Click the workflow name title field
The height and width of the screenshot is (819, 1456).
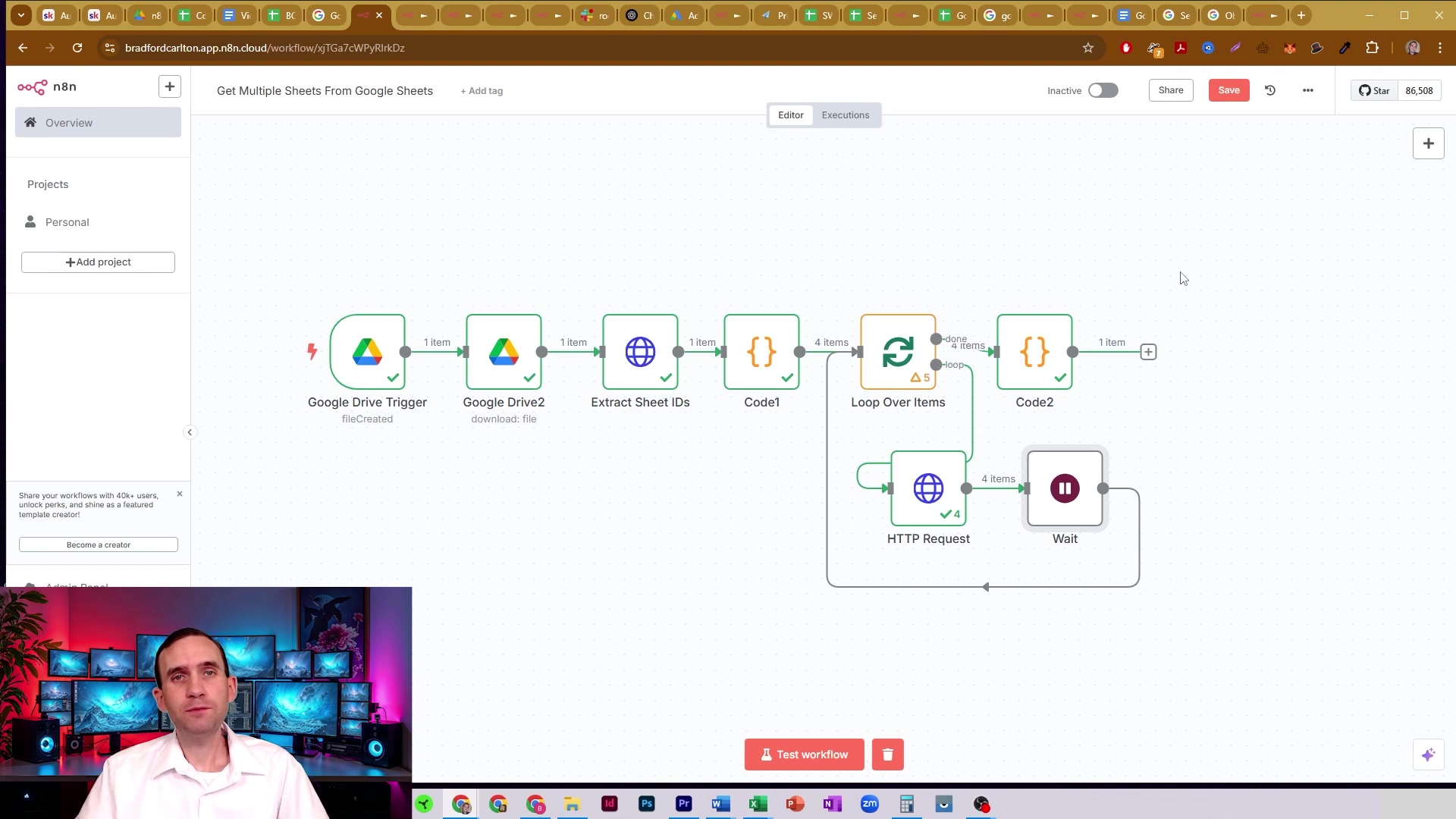tap(325, 91)
